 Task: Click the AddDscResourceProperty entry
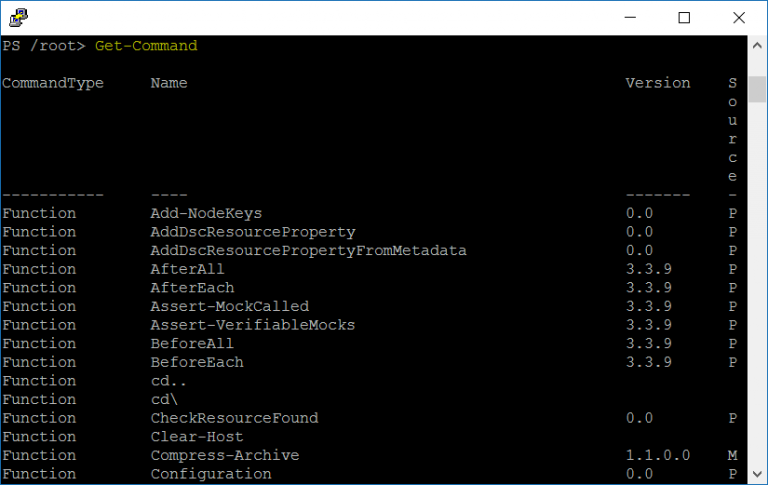252,232
